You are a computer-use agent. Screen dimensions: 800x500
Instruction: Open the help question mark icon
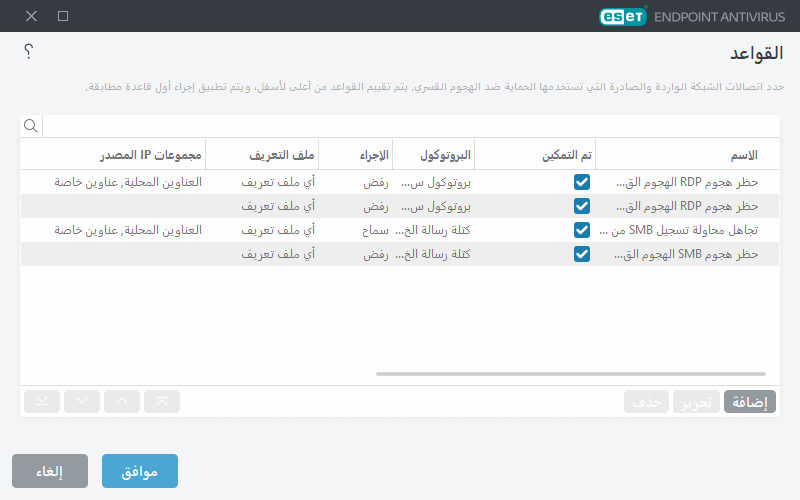click(x=28, y=51)
